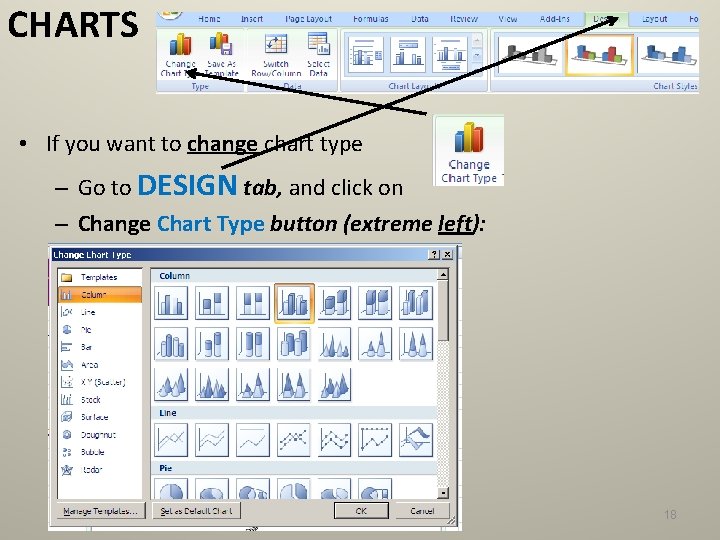This screenshot has width=720, height=540.
Task: Select the highlighted multicolor chart style
Action: (600, 55)
